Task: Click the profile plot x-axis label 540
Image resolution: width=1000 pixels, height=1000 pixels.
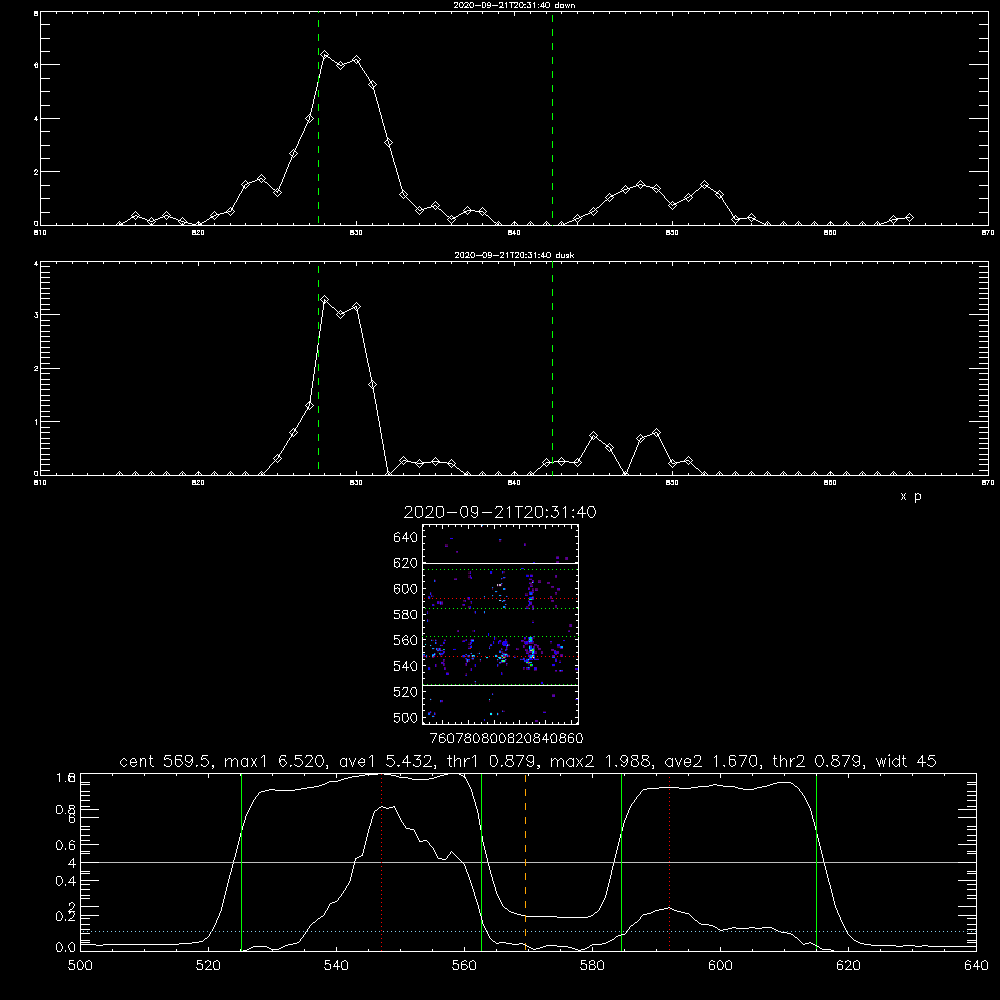Action: tap(336, 966)
